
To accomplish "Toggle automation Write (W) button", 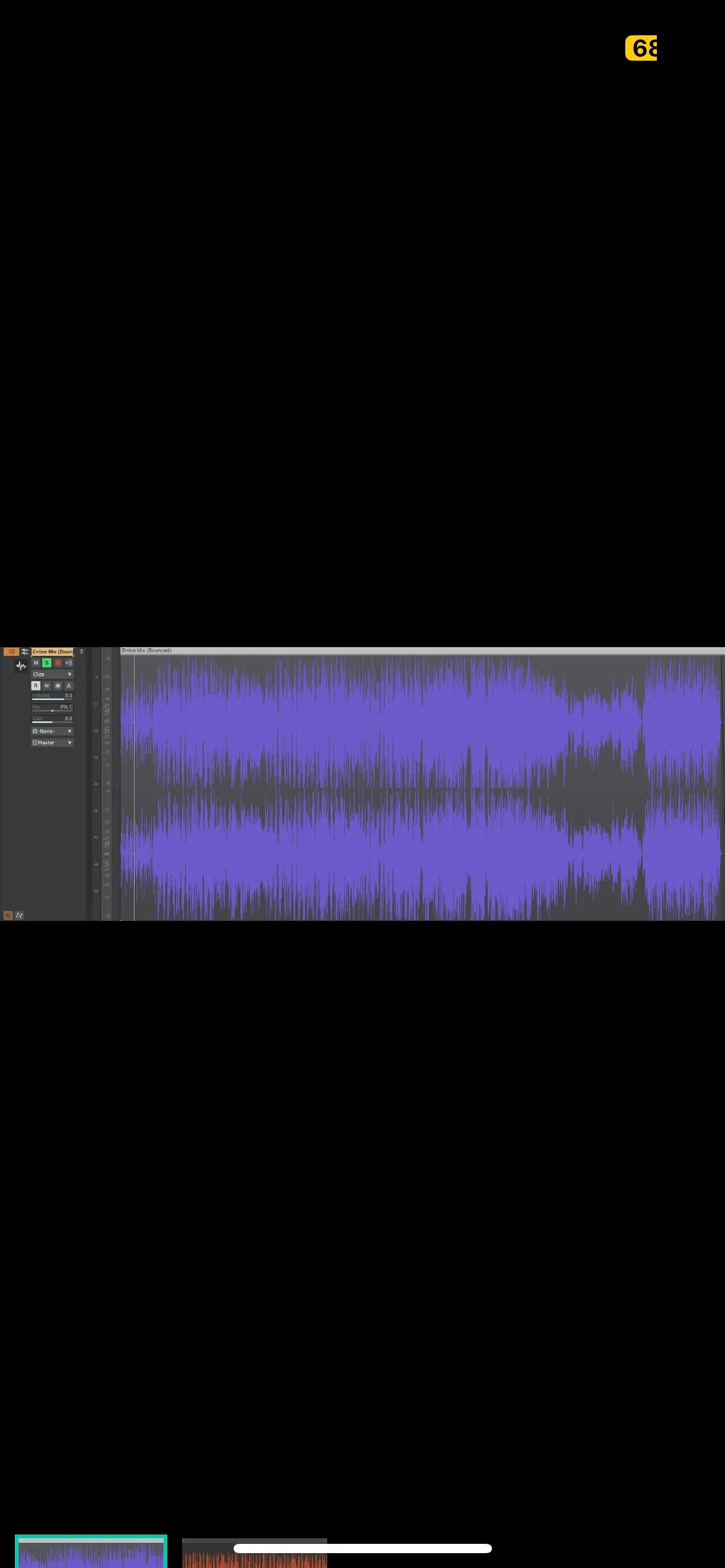I will pos(46,686).
